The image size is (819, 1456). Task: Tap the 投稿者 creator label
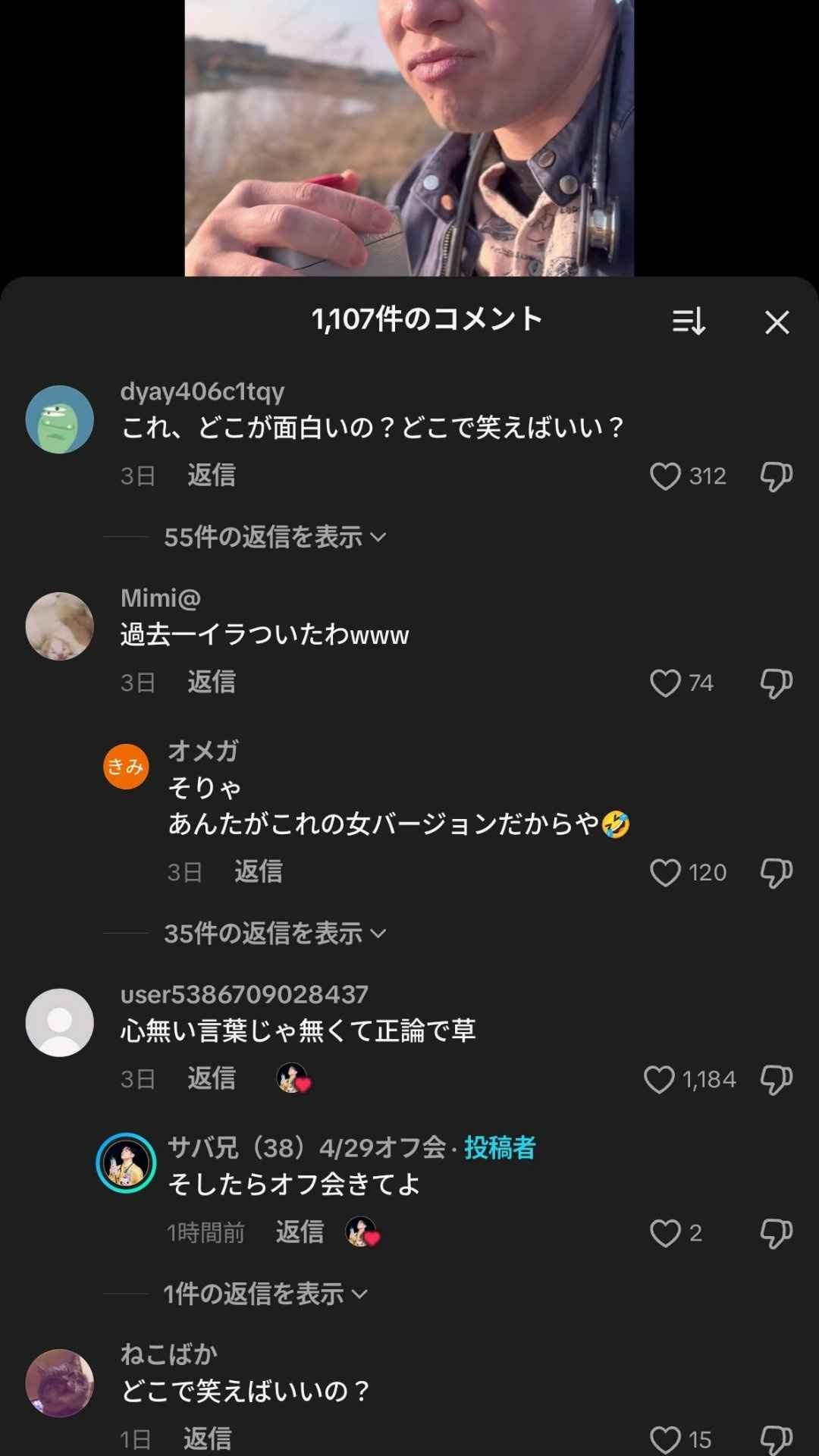pos(500,1148)
